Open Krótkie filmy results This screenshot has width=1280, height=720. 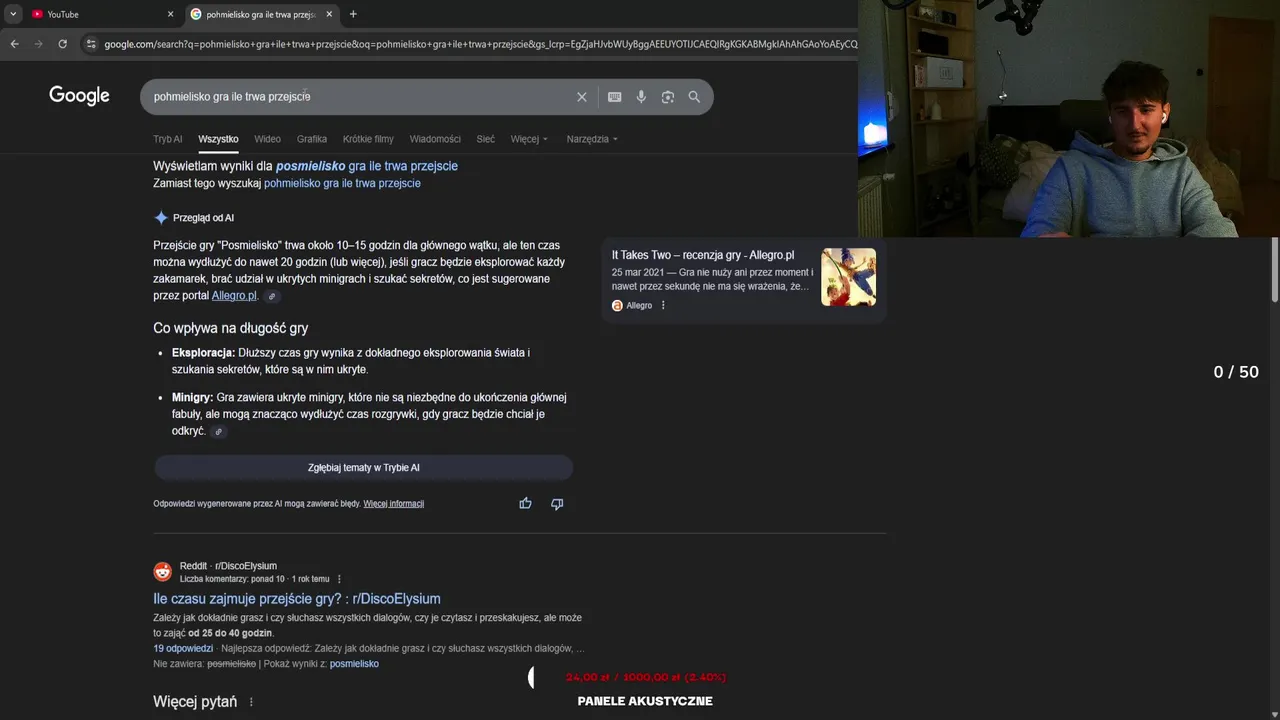[x=368, y=139]
